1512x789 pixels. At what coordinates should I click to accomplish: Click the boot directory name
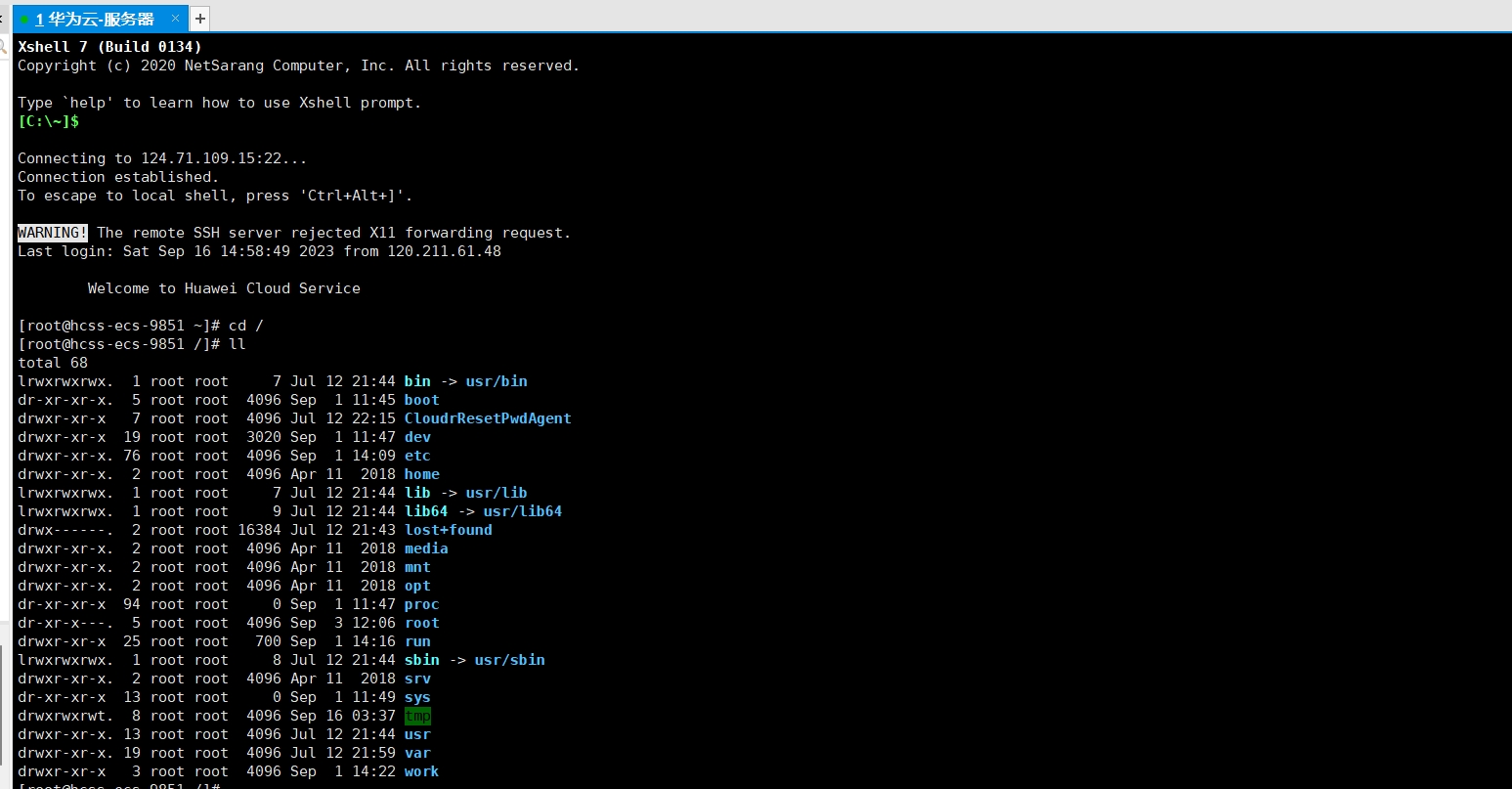[422, 400]
